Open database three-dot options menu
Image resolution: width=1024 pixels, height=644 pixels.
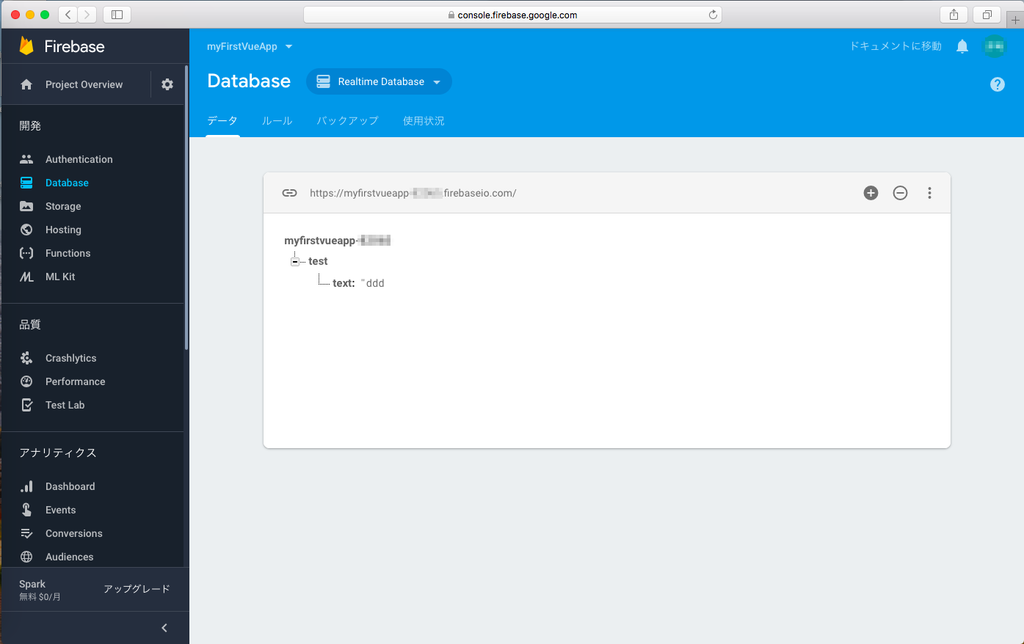tap(929, 193)
